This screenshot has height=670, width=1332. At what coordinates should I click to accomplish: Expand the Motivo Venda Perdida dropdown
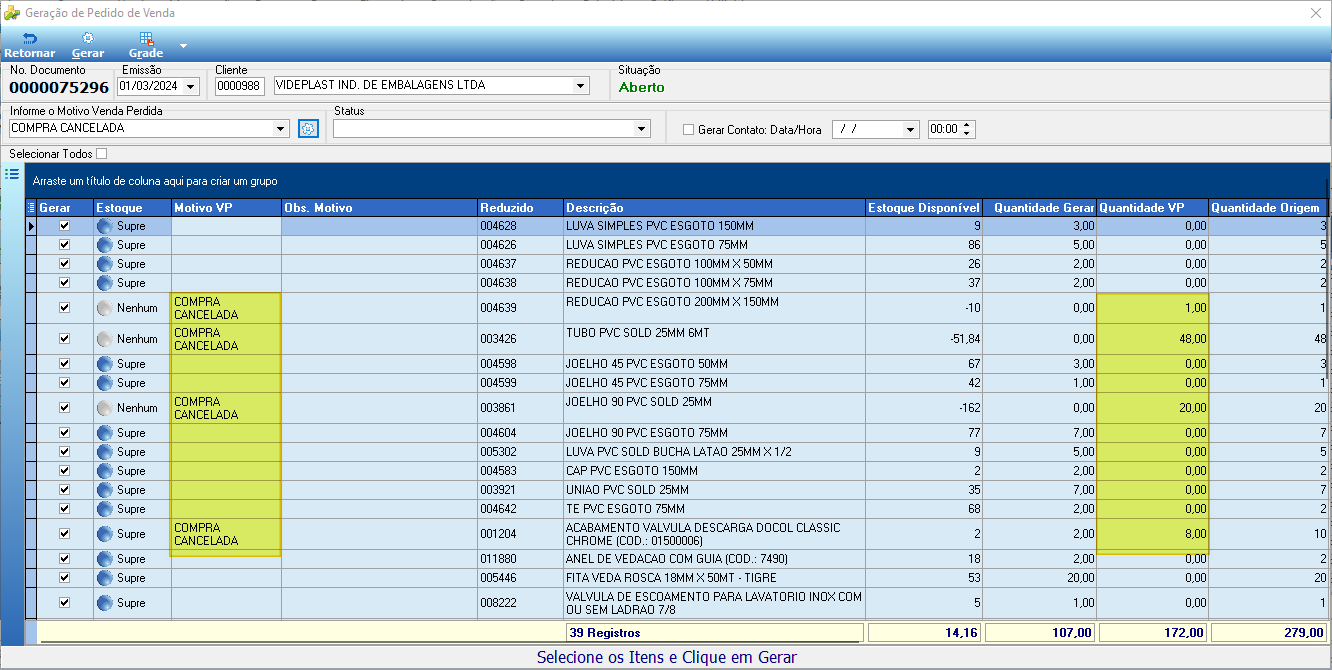tap(280, 129)
